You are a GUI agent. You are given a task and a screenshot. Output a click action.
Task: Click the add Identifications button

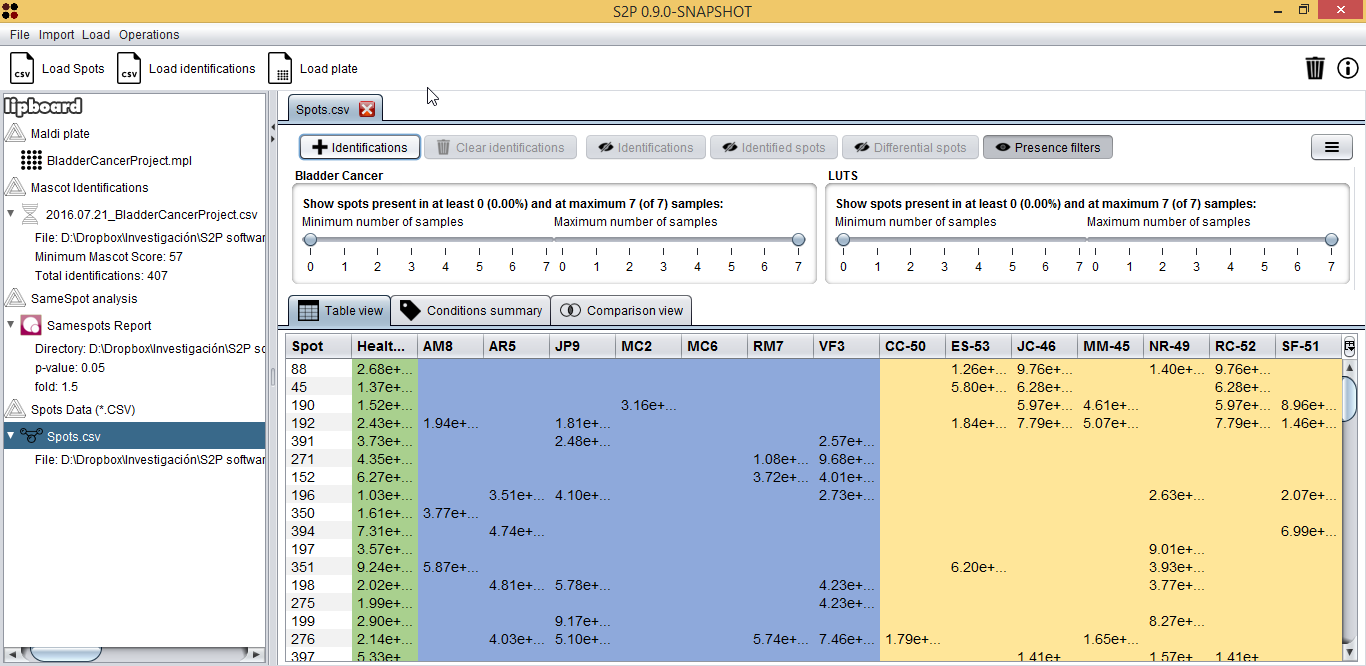click(360, 147)
